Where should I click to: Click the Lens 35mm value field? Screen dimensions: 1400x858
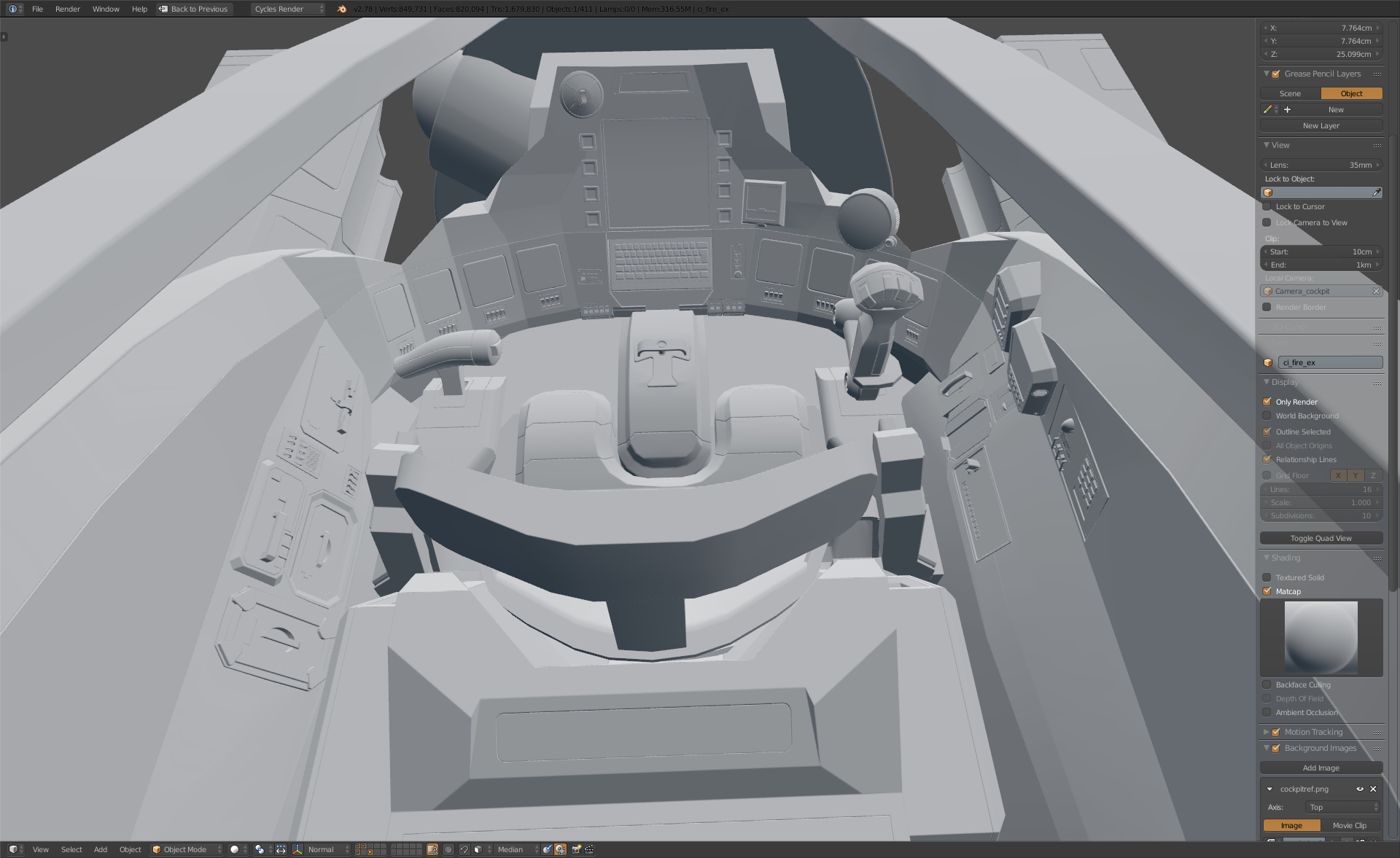1321,165
